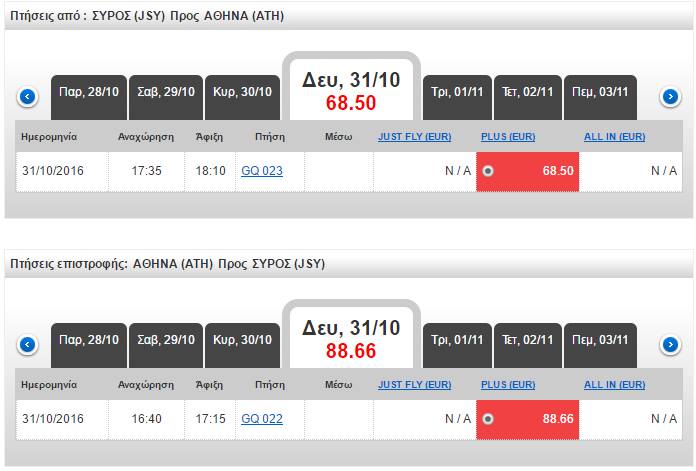This screenshot has width=696, height=471.
Task: Switch to Τρι, 01/11 outbound date tab
Action: click(x=456, y=92)
